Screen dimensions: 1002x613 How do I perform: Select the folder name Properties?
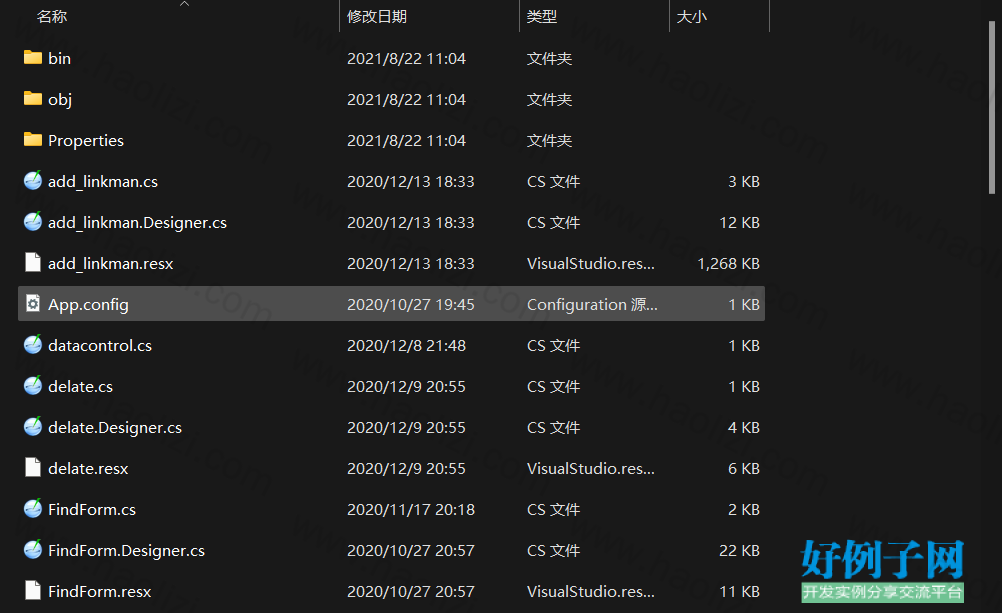coord(86,141)
